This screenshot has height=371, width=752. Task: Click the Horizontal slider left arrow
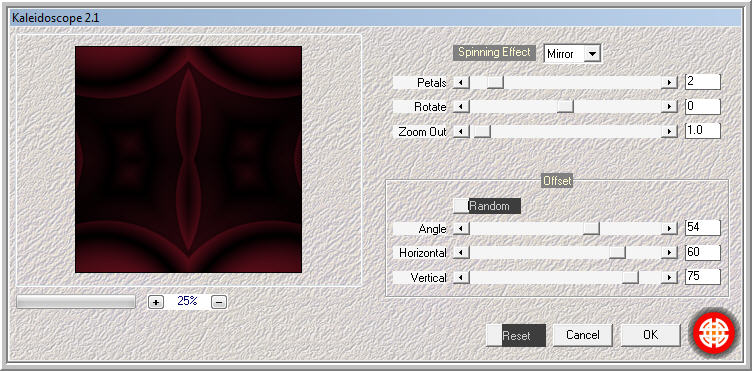(x=461, y=253)
